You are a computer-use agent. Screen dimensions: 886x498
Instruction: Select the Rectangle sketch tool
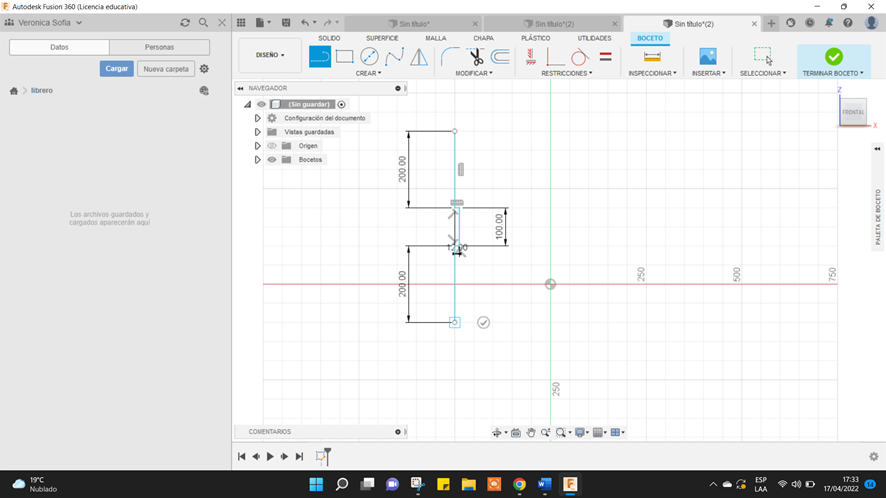click(x=344, y=57)
